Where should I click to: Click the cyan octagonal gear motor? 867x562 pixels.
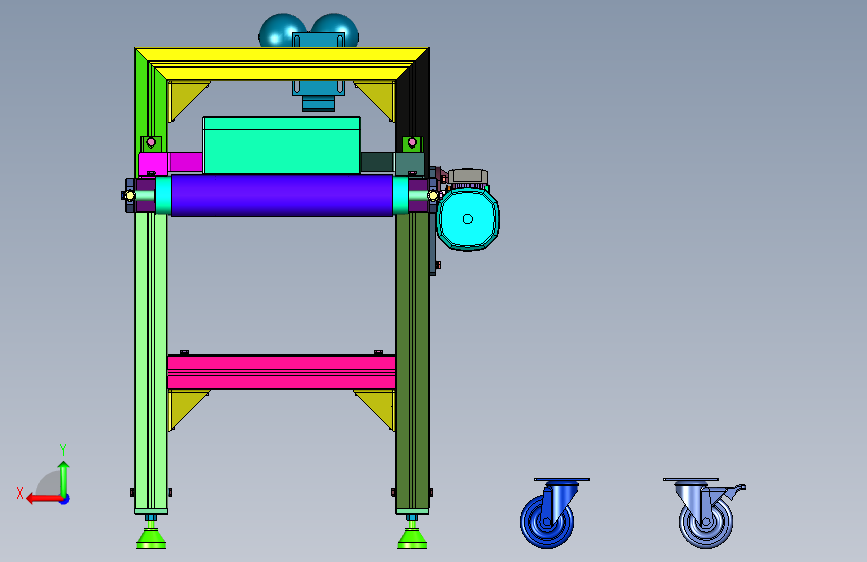point(468,219)
